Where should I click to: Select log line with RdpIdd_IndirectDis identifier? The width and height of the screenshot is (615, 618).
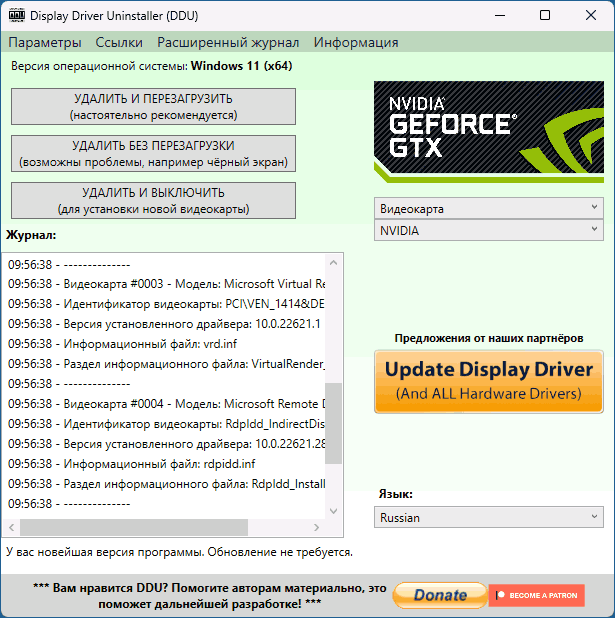coord(166,424)
